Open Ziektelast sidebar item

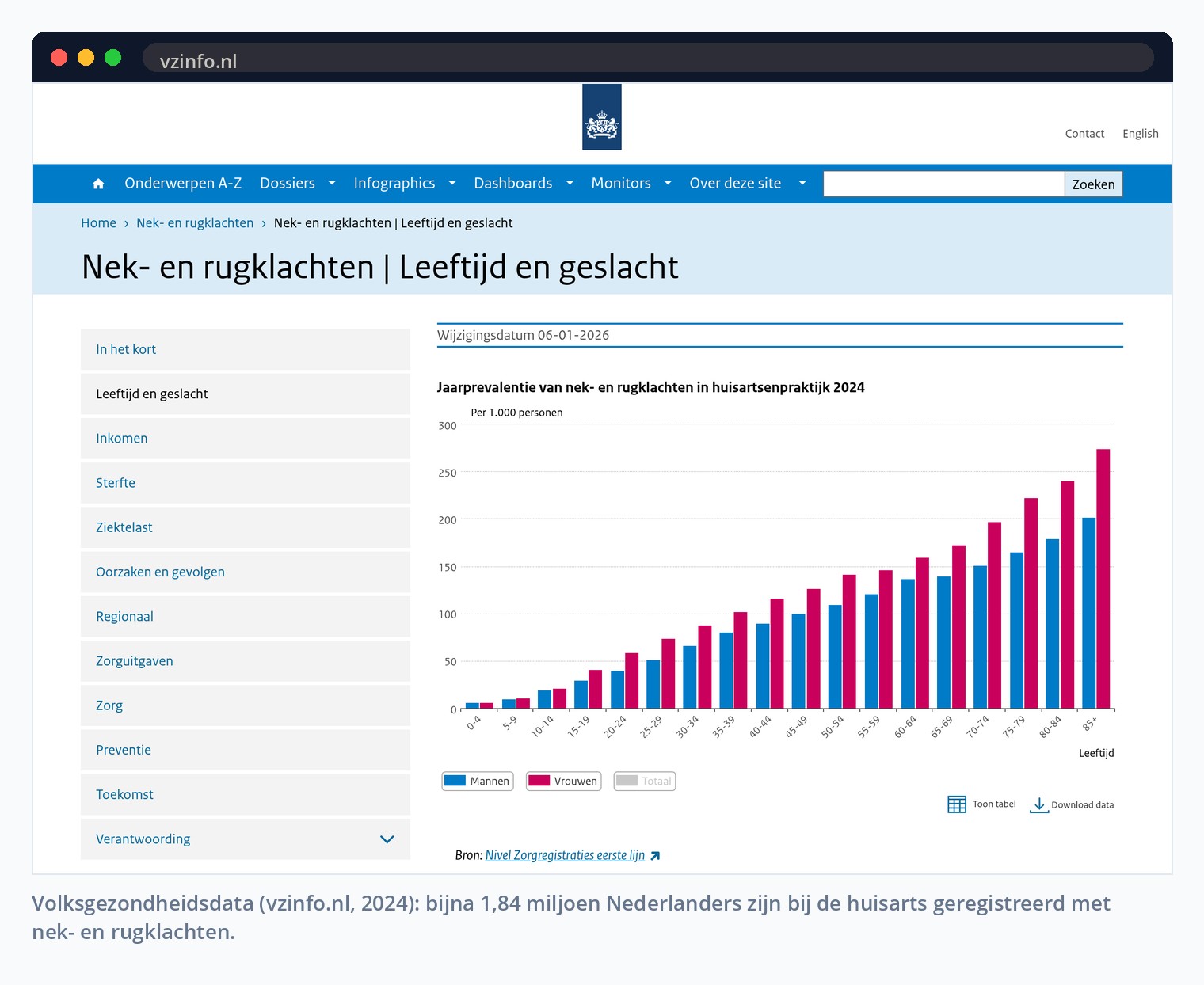click(x=246, y=527)
